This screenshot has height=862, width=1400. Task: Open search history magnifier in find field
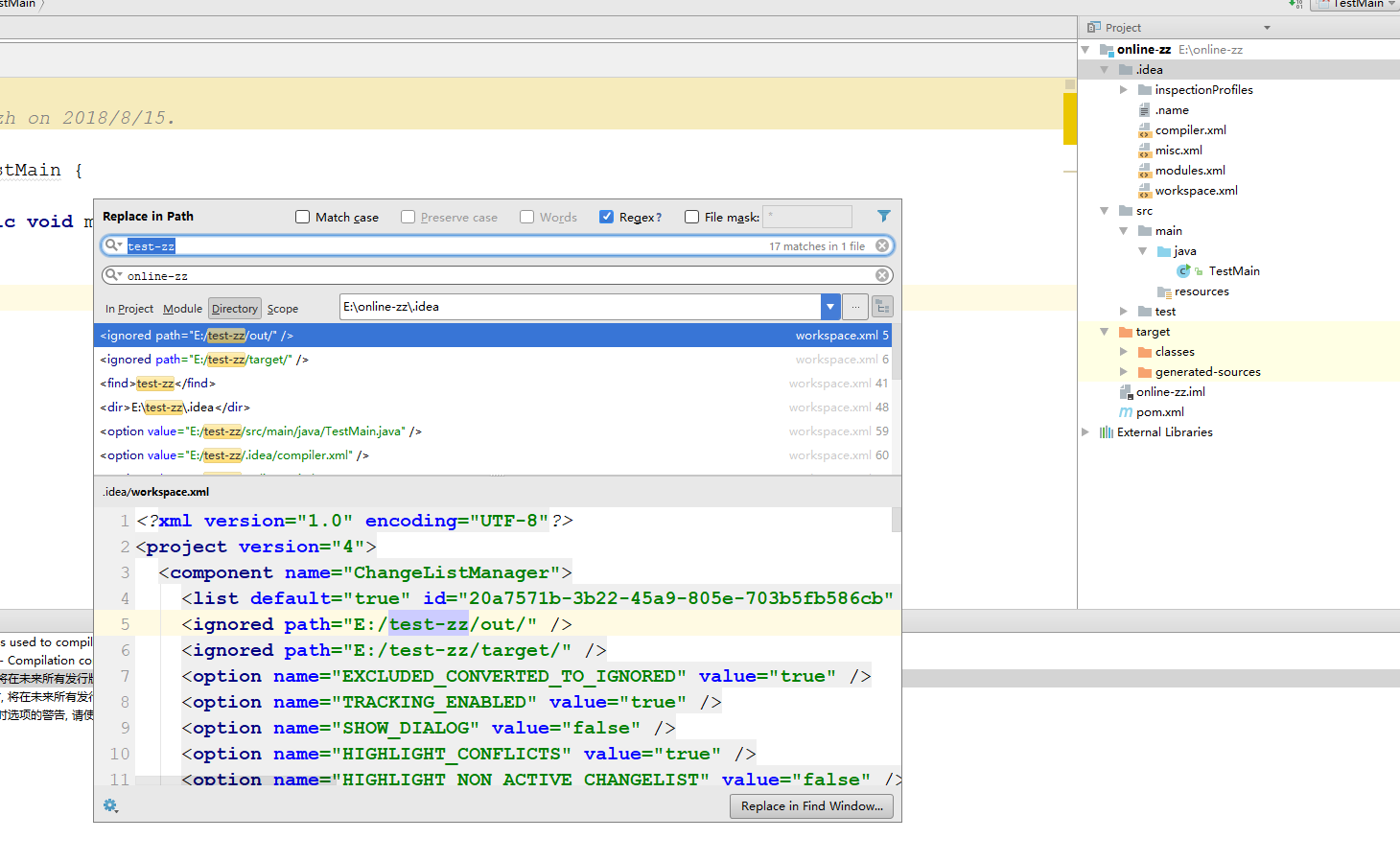point(113,245)
